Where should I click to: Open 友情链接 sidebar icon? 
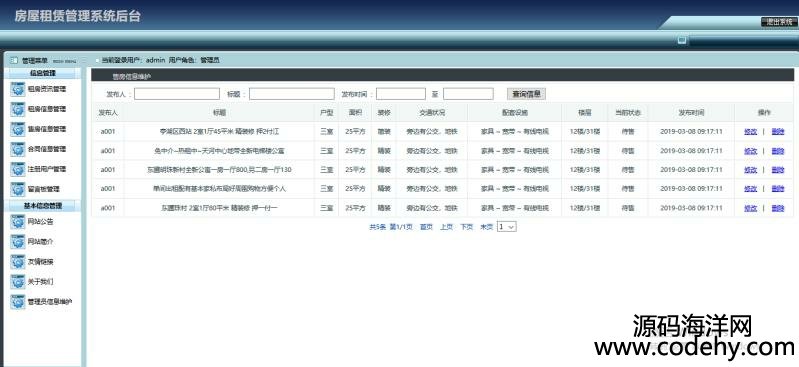(18, 262)
